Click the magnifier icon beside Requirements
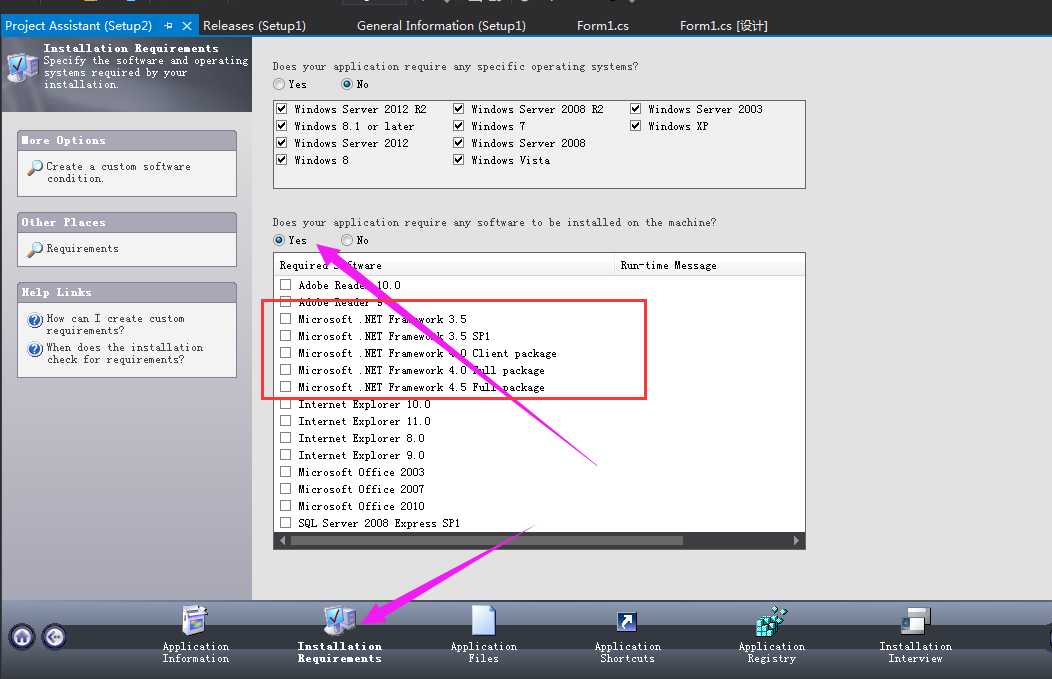Screen dimensions: 1052x679 click(35, 249)
